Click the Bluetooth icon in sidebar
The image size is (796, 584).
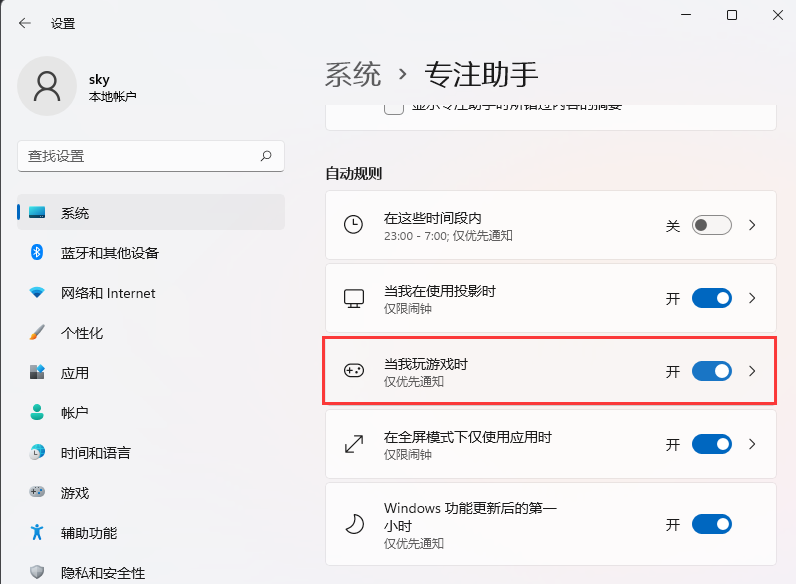coord(37,253)
